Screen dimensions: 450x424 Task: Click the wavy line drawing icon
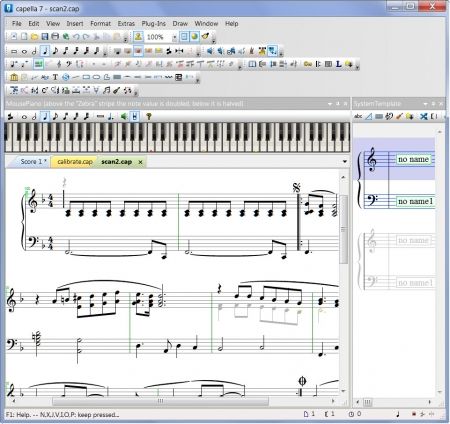tap(168, 77)
